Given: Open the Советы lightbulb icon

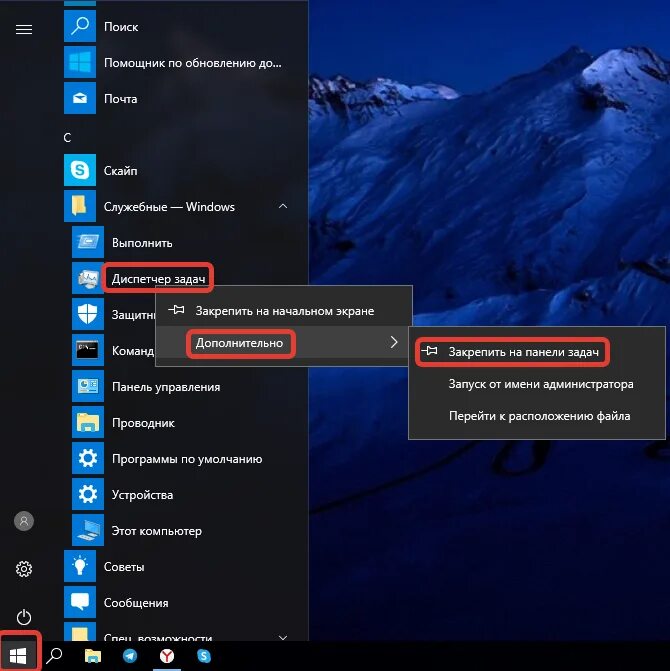Looking at the screenshot, I should point(80,566).
